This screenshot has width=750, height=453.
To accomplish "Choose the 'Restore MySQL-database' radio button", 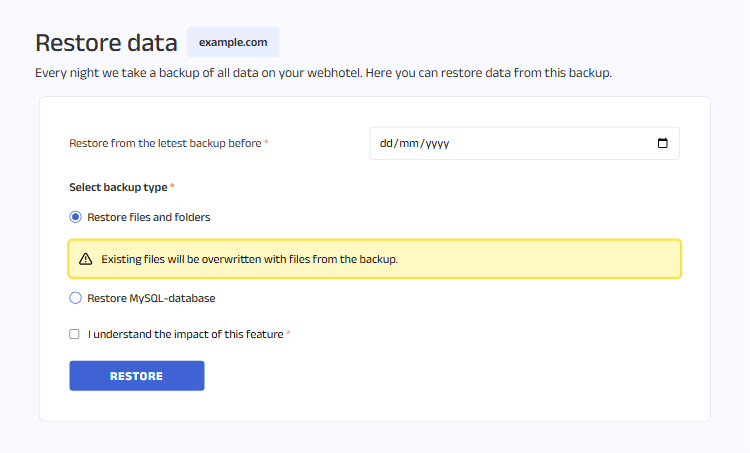I will coord(75,298).
